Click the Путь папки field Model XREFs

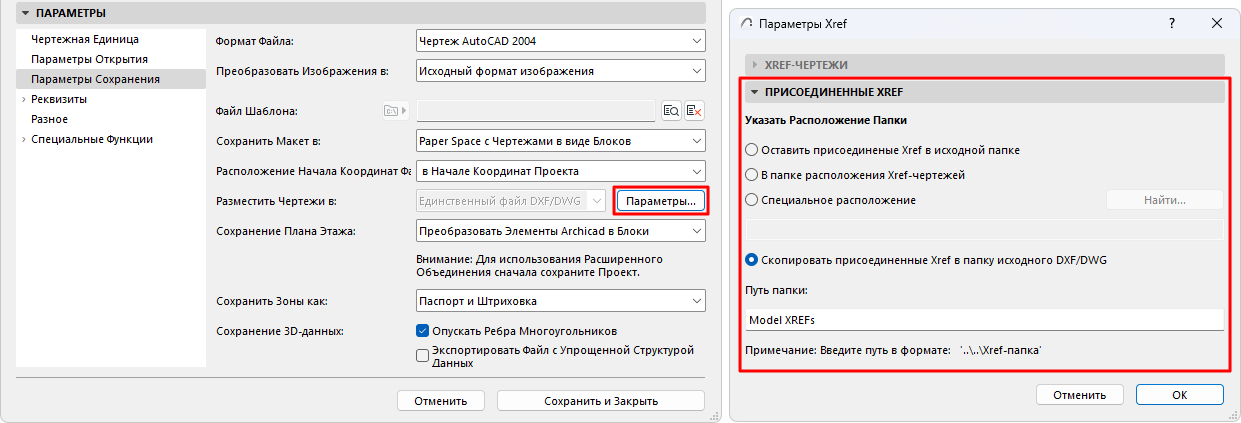(x=984, y=320)
